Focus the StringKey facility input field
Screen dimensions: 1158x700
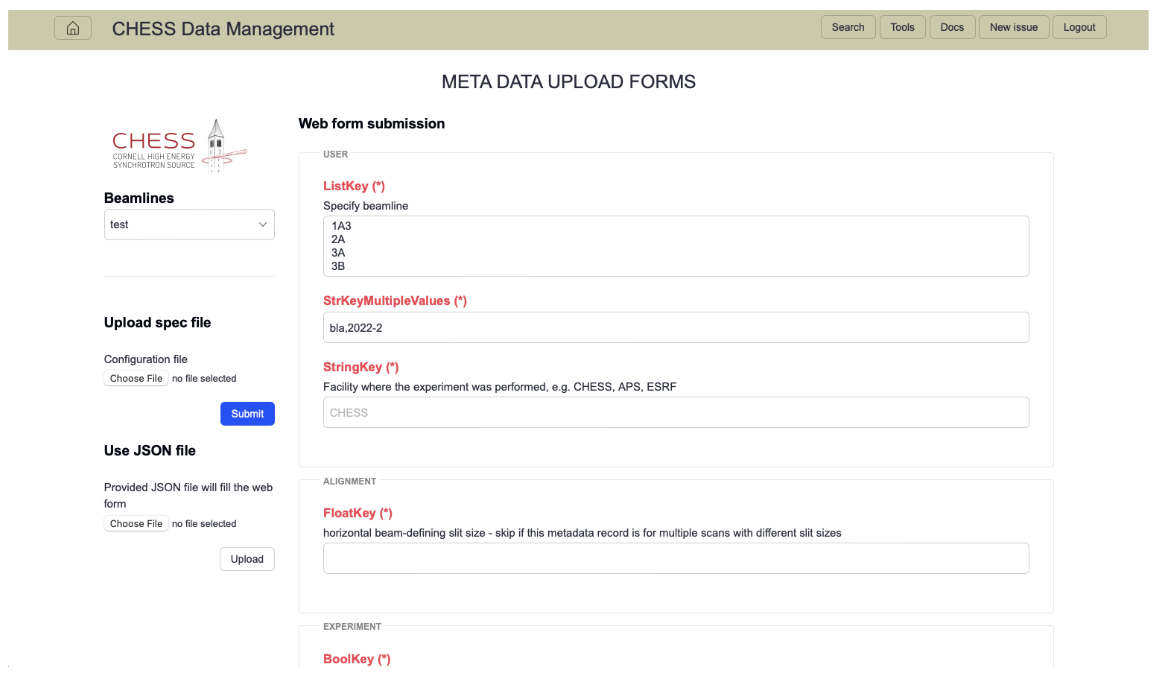(x=675, y=413)
